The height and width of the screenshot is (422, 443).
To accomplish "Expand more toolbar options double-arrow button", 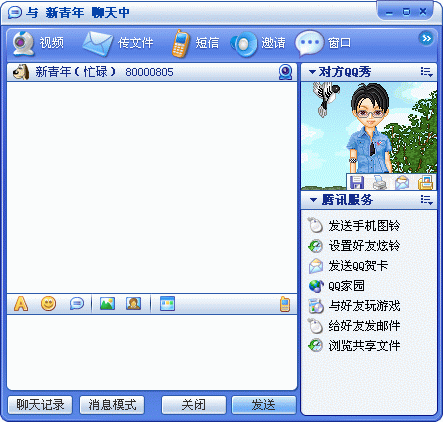I will pos(426,38).
